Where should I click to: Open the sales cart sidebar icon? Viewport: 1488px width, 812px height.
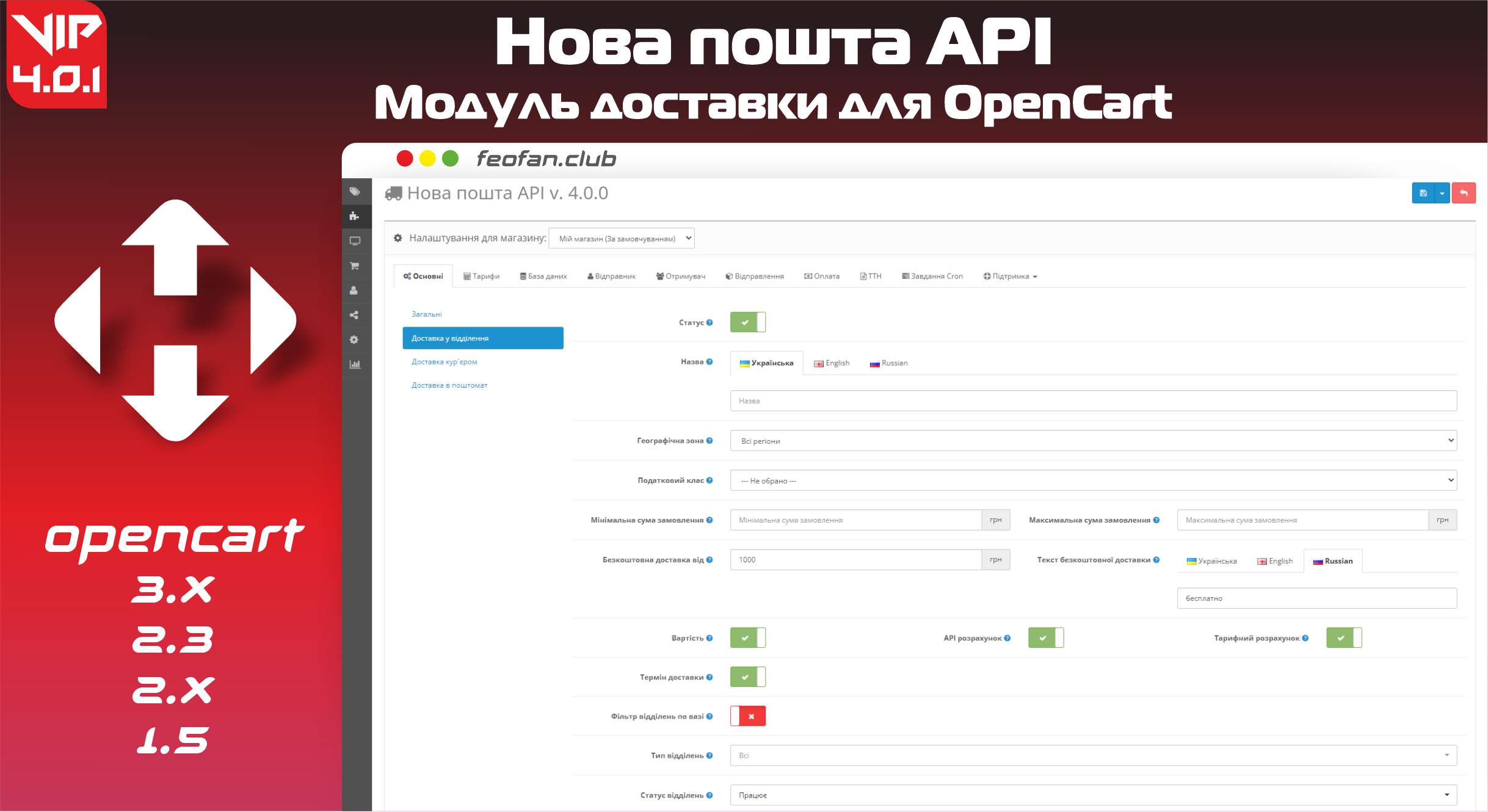pyautogui.click(x=355, y=266)
